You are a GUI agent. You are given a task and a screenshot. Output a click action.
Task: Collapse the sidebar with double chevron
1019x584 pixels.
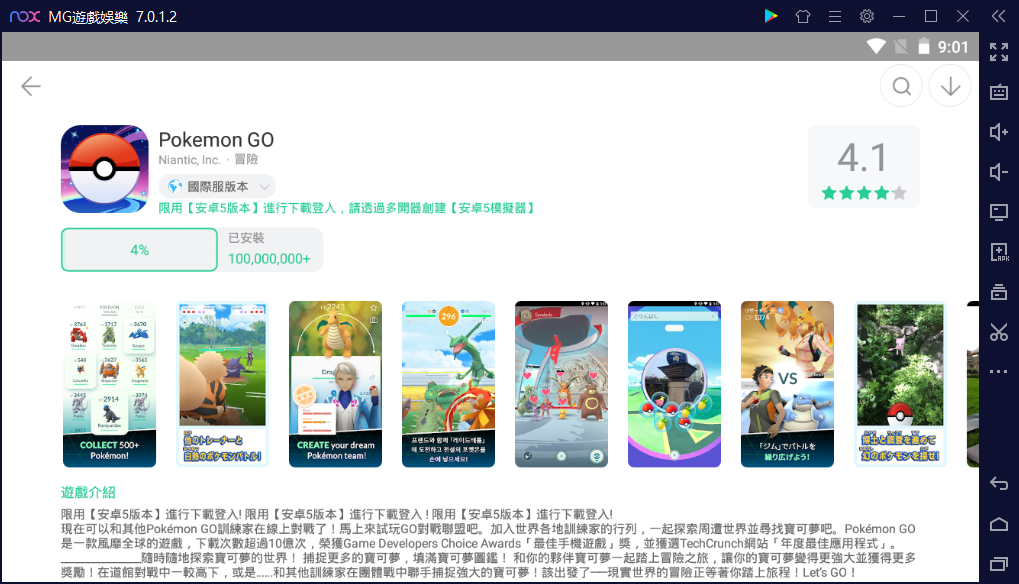pos(999,16)
